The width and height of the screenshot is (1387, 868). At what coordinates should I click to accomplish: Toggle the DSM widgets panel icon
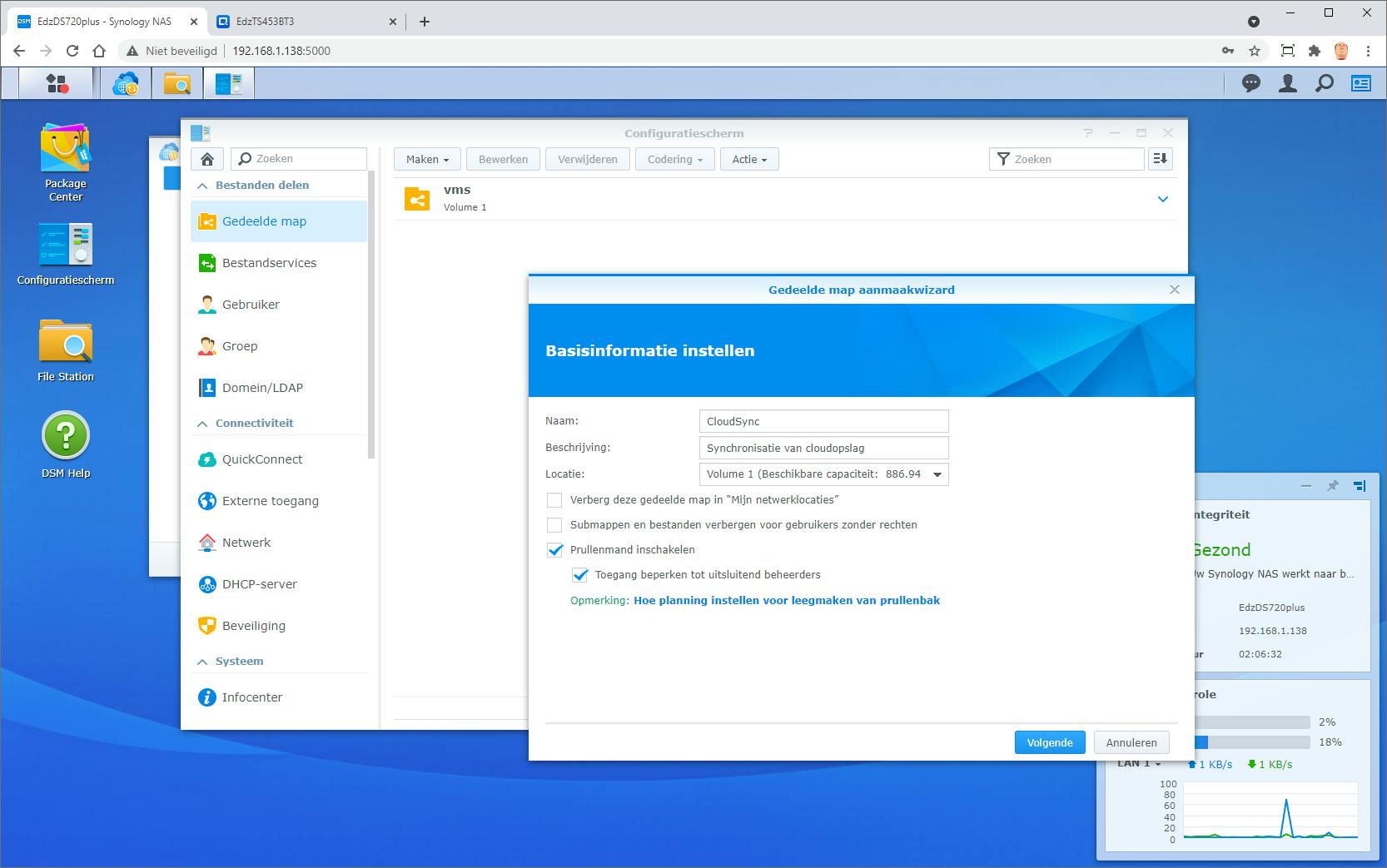1361,83
